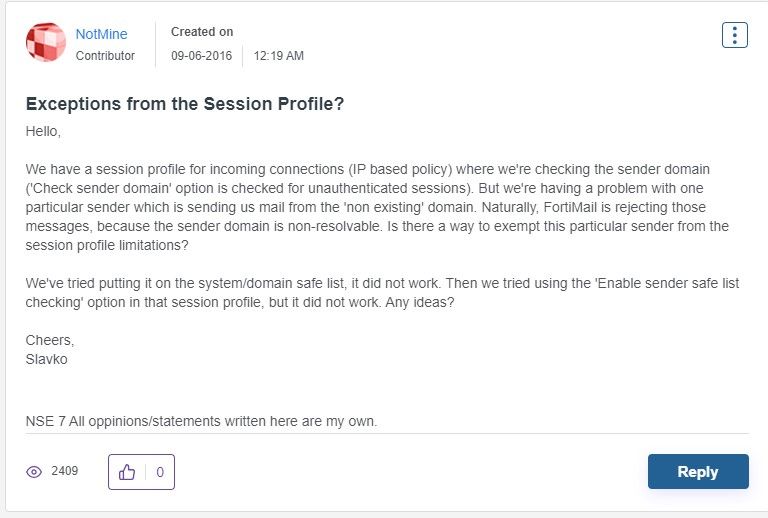768x518 pixels.
Task: Click the paragraph starting "We've tried putting it"
Action: point(382,292)
